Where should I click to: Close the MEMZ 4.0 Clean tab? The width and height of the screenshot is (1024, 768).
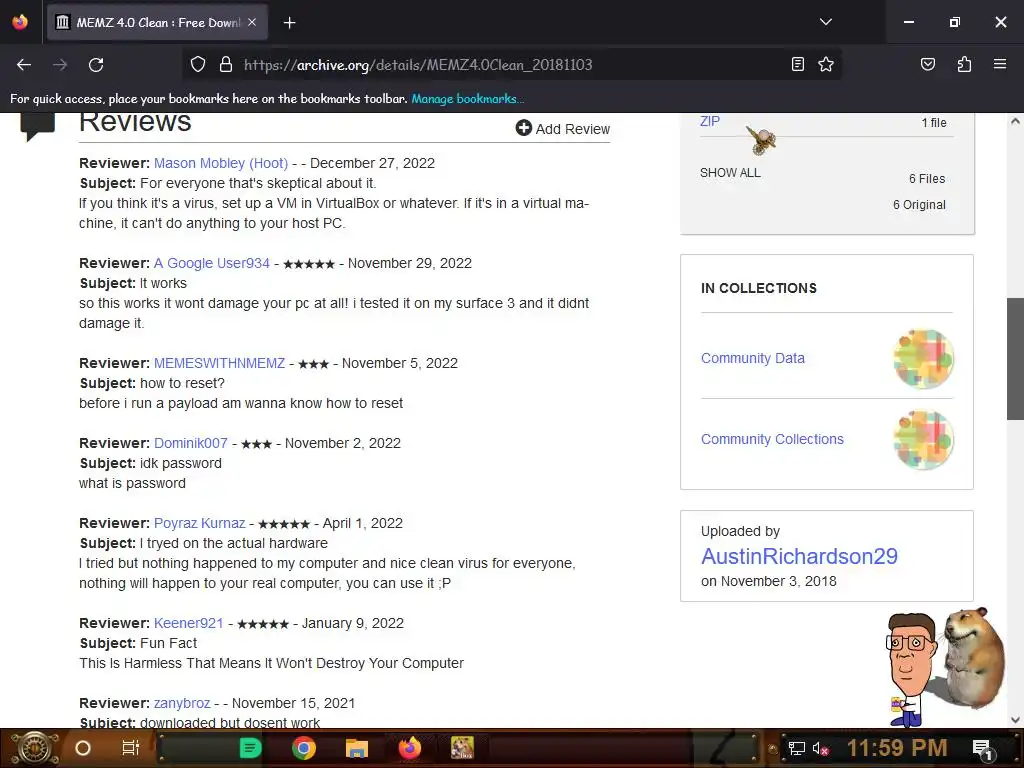tap(252, 22)
